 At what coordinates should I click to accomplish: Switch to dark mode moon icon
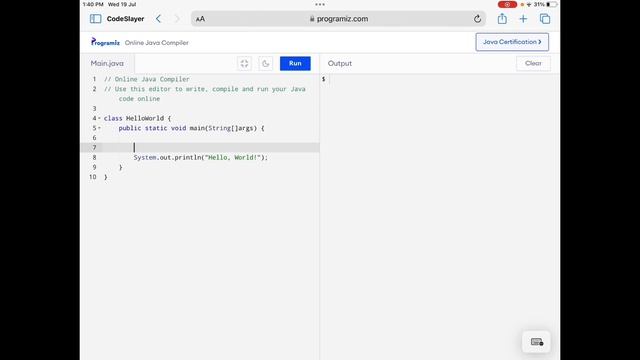[265, 63]
